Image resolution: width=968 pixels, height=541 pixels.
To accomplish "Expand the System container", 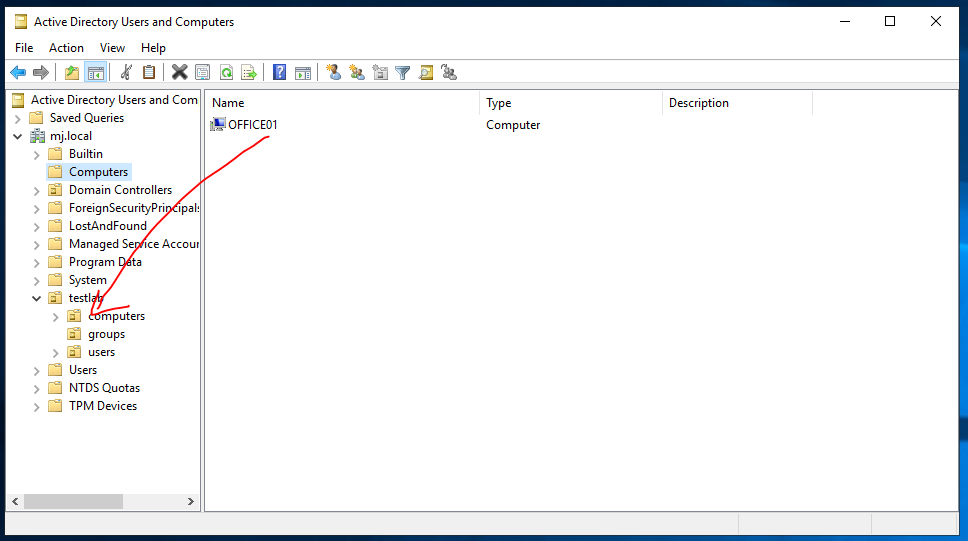I will [36, 280].
